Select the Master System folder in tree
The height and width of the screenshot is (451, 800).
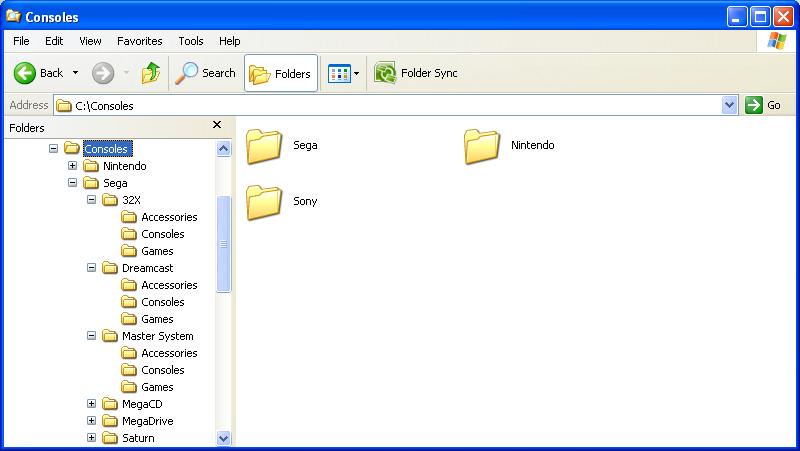[x=158, y=336]
